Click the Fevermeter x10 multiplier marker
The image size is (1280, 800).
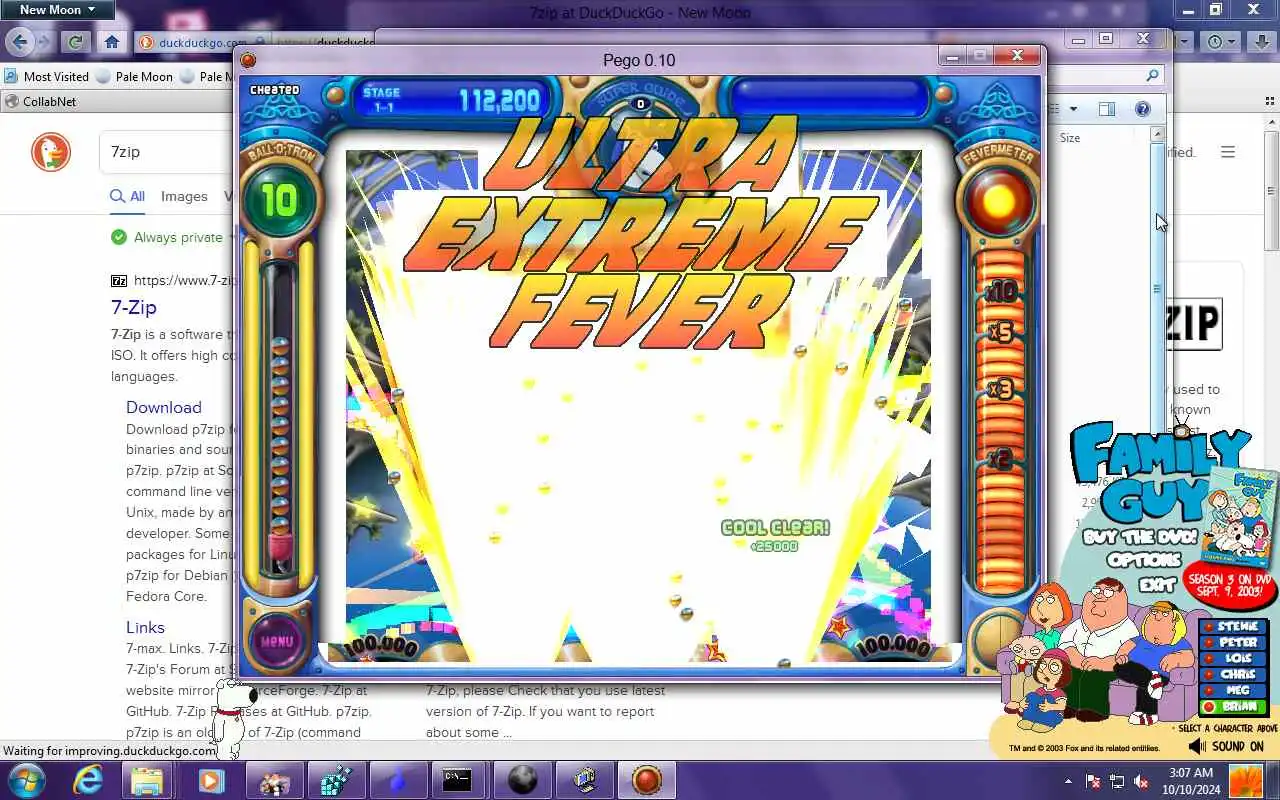point(1000,291)
